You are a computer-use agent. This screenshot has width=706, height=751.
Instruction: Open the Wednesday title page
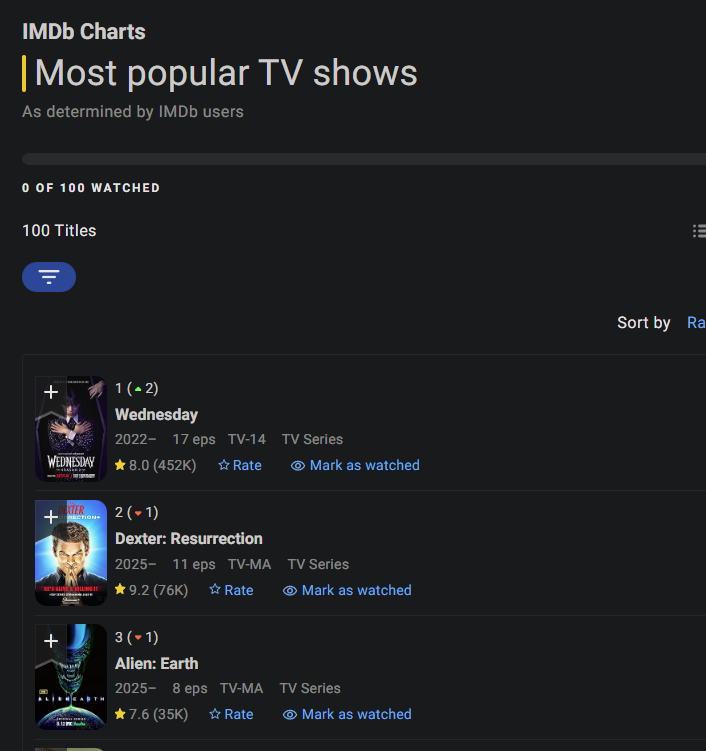coord(156,414)
